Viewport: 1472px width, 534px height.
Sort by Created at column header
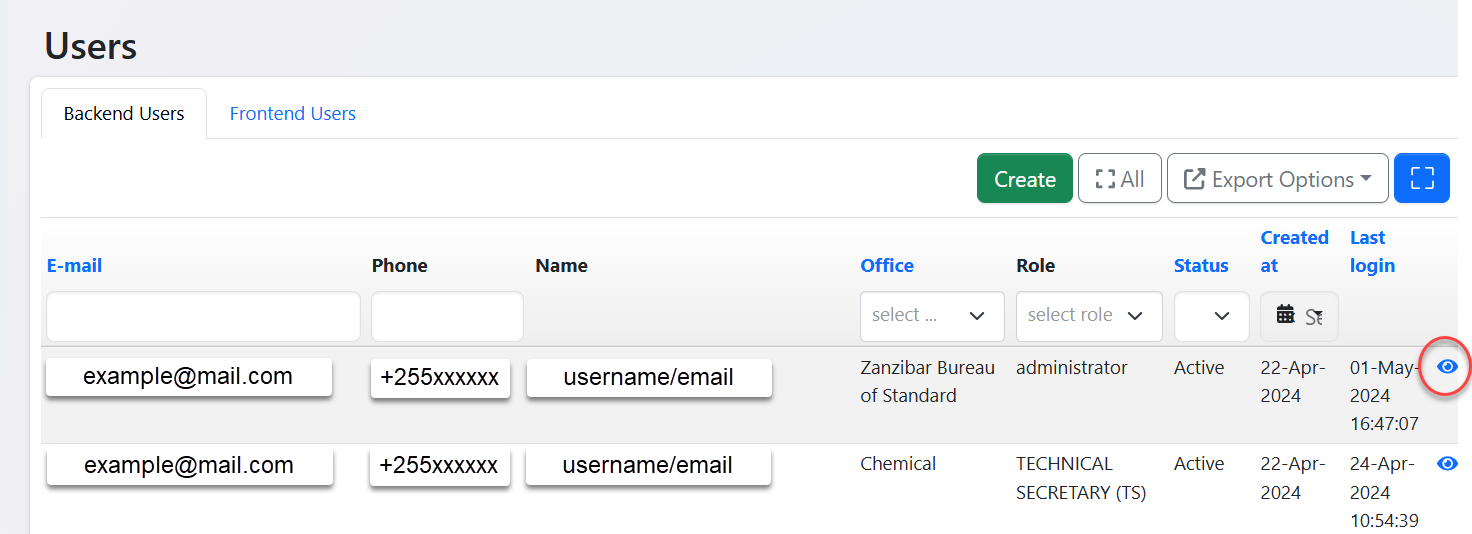point(1294,251)
